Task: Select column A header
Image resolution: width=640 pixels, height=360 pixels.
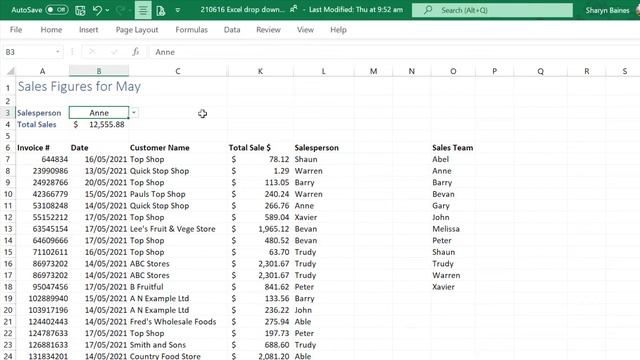Action: [x=42, y=71]
